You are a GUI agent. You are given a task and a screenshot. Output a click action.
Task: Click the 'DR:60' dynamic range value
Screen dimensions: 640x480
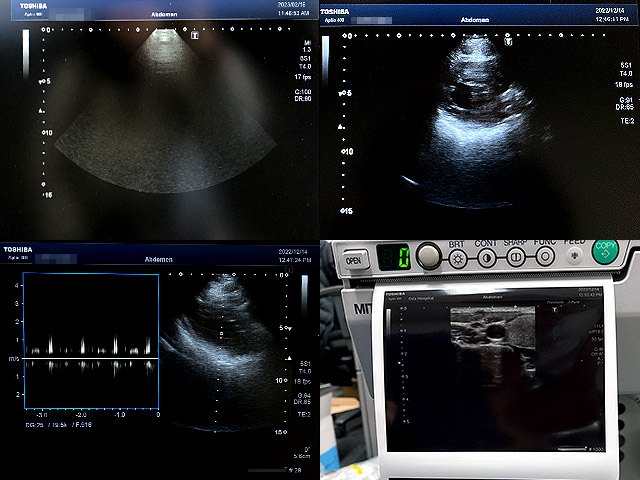click(303, 99)
